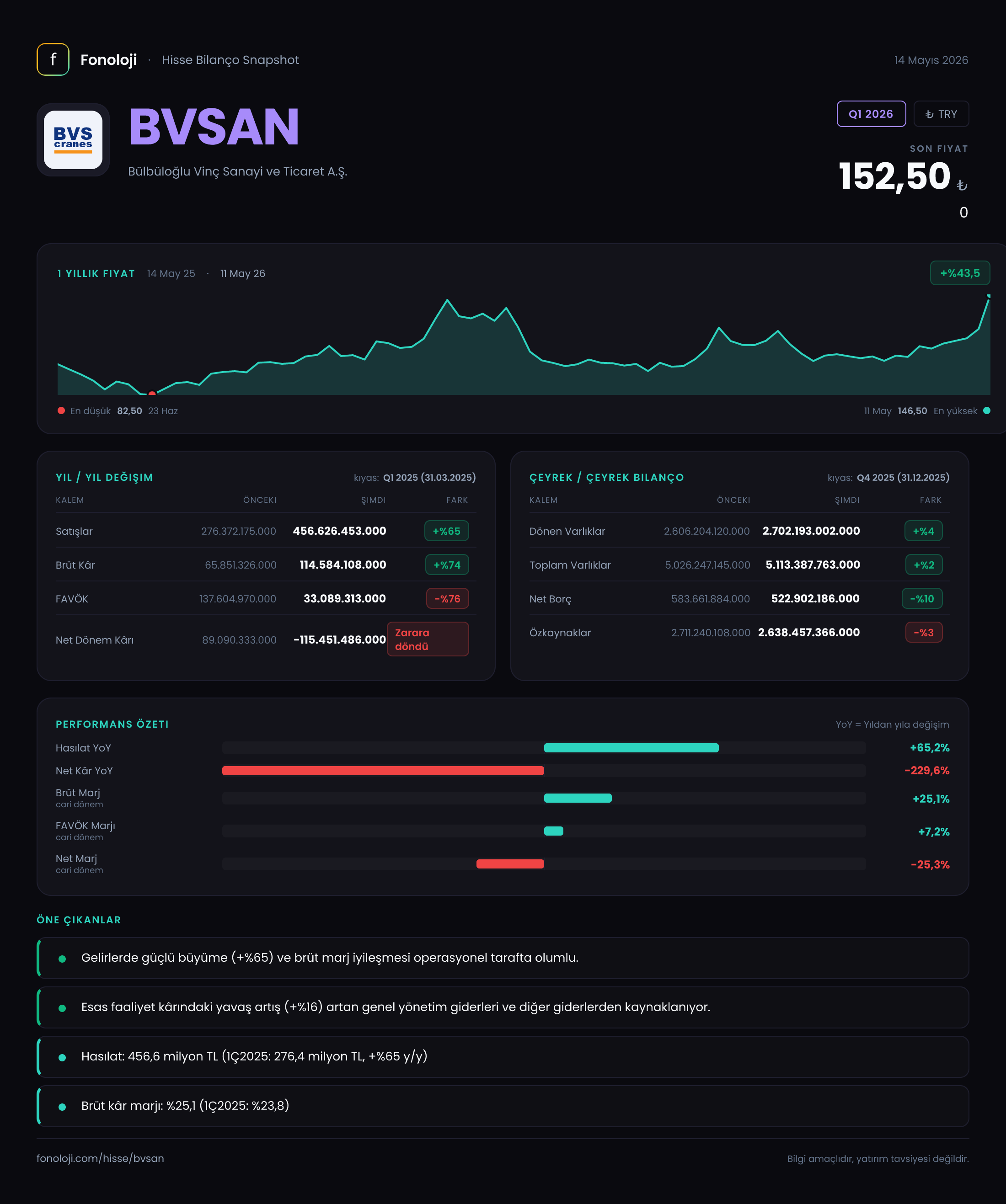Click the BVSAN ticker title

point(214,127)
